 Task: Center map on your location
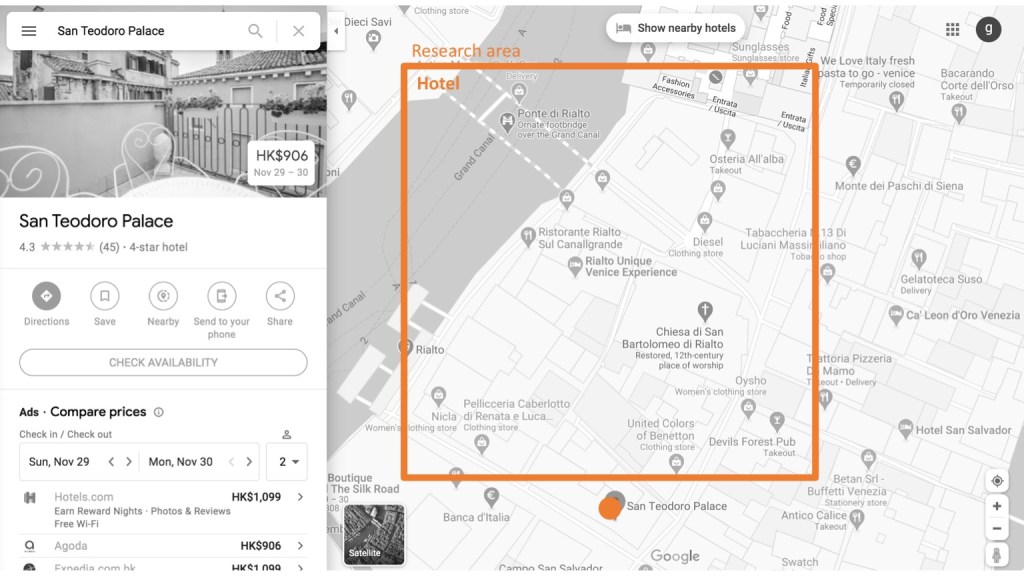coord(997,481)
